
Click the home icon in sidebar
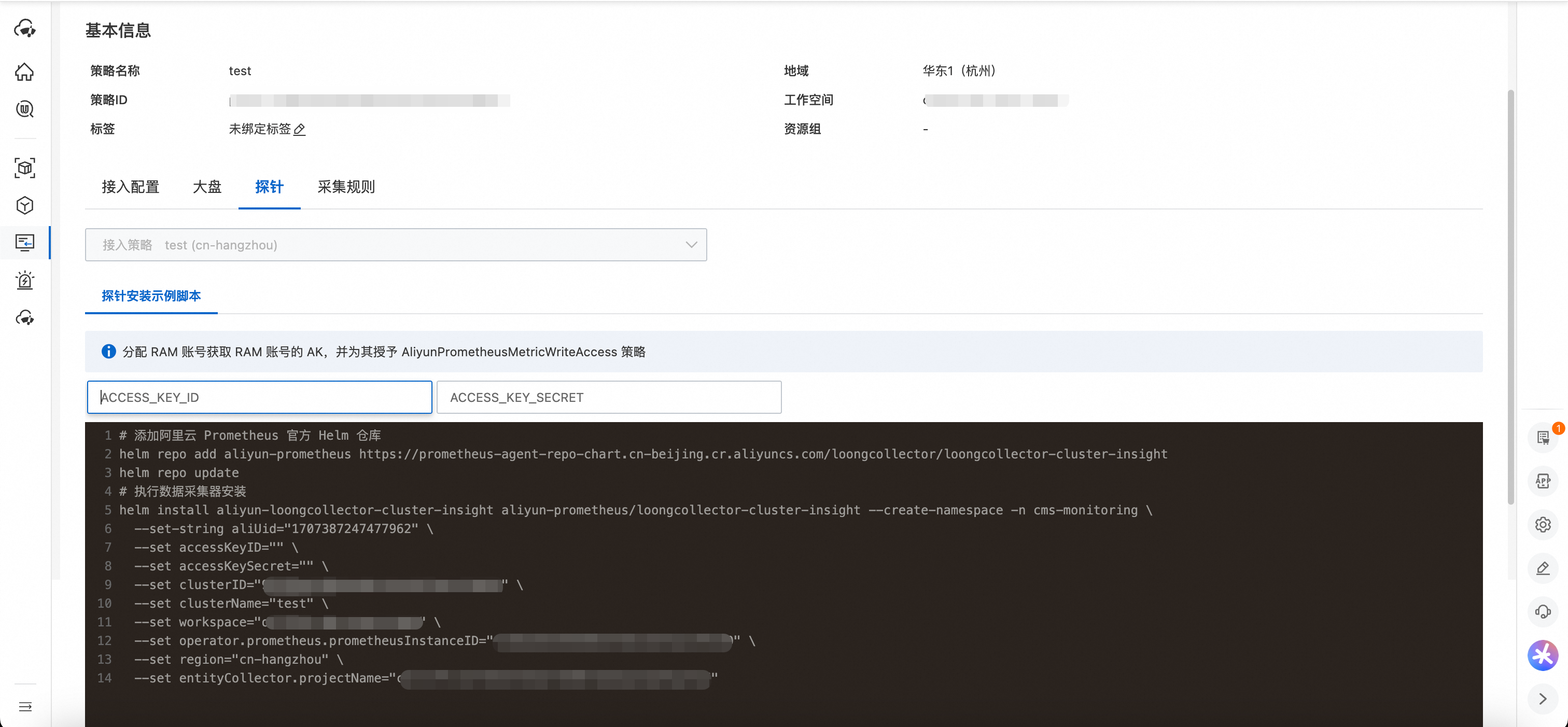point(24,72)
